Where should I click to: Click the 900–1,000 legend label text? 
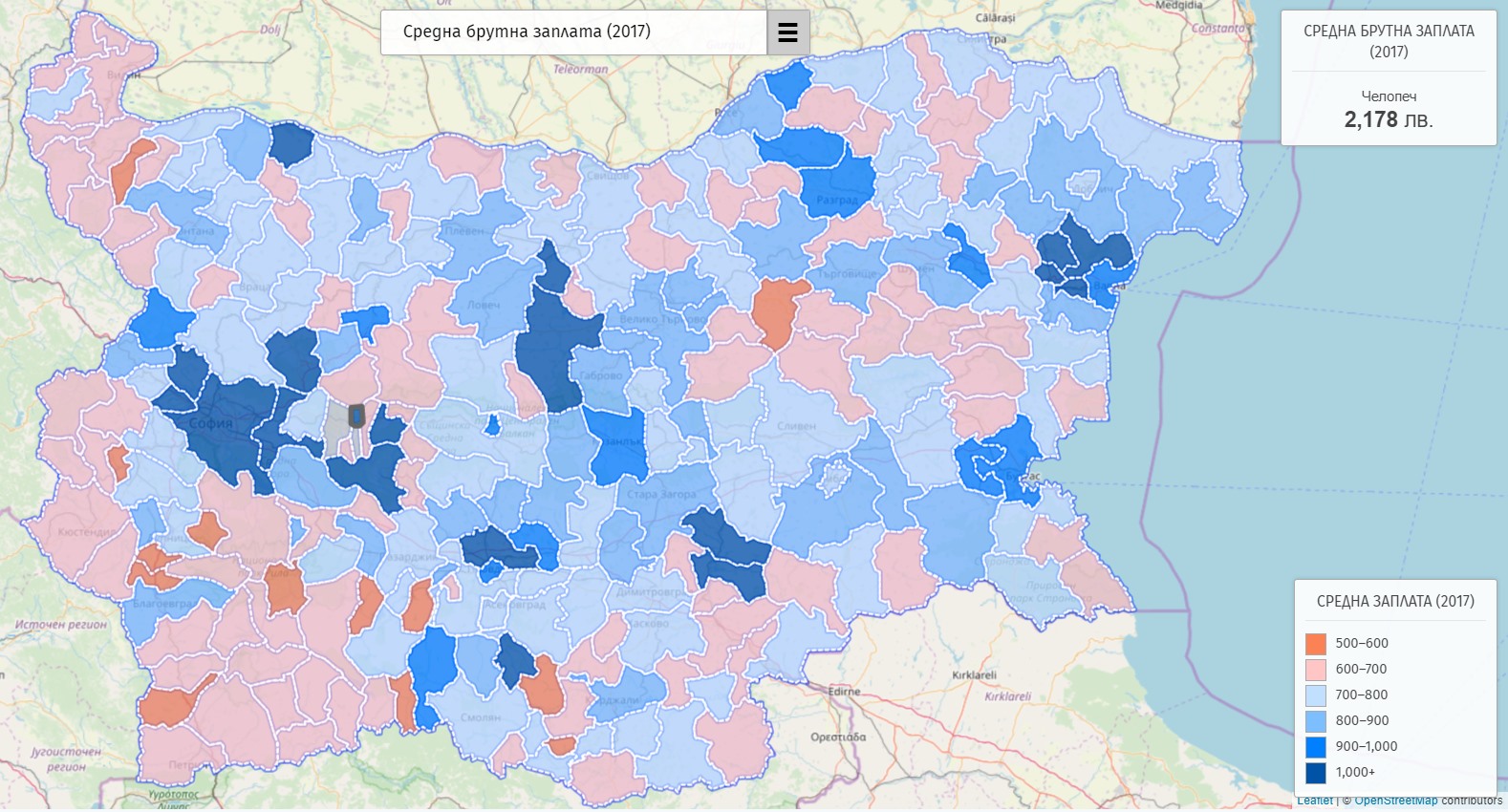coord(1367,747)
